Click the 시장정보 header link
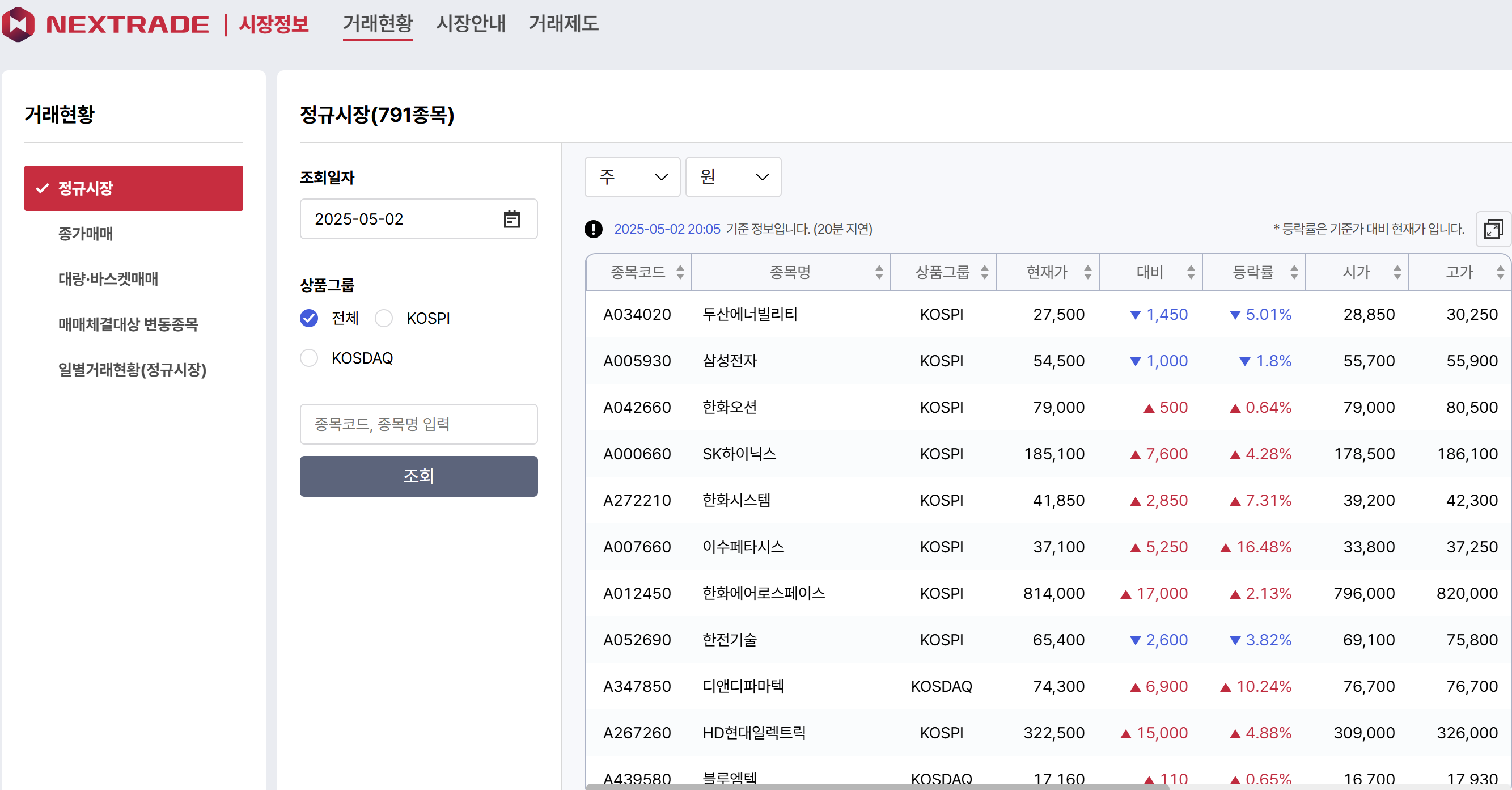This screenshot has width=1512, height=790. tap(273, 24)
